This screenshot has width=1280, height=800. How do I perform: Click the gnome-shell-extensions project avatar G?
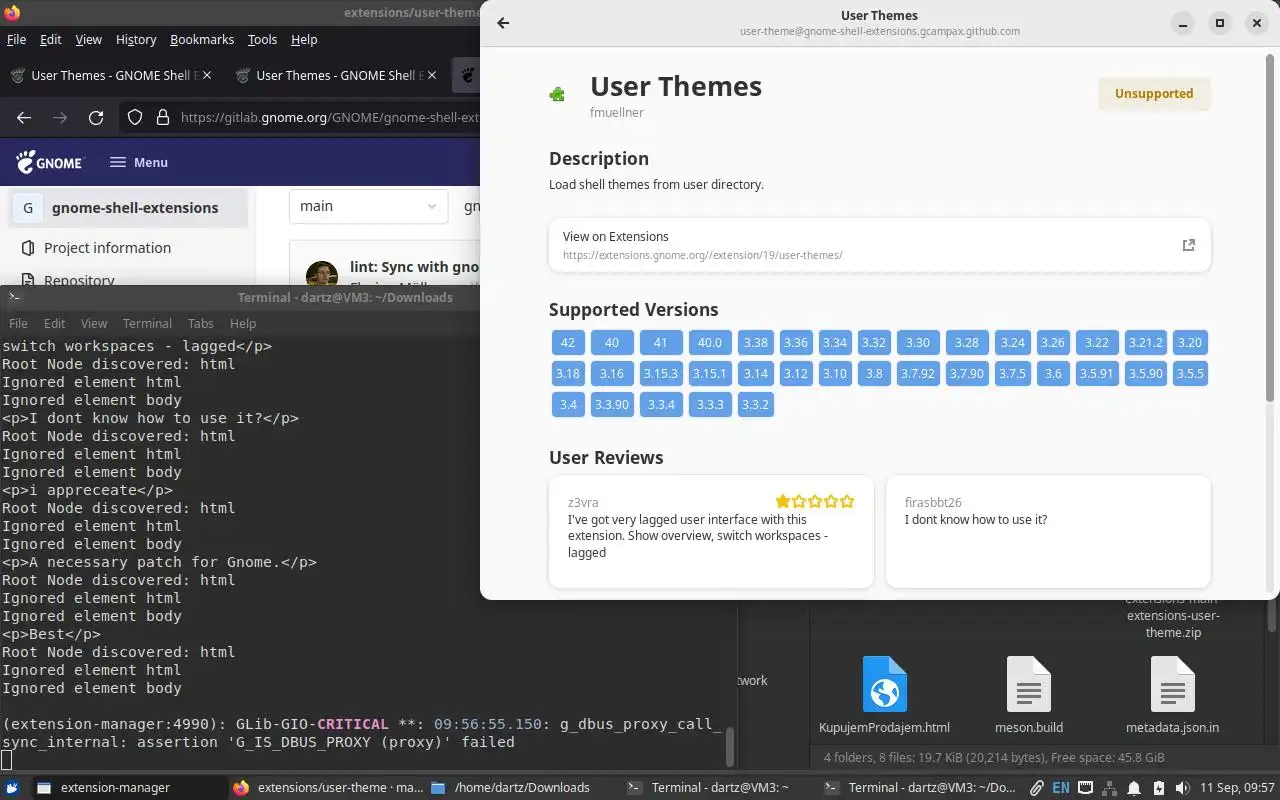(x=28, y=208)
